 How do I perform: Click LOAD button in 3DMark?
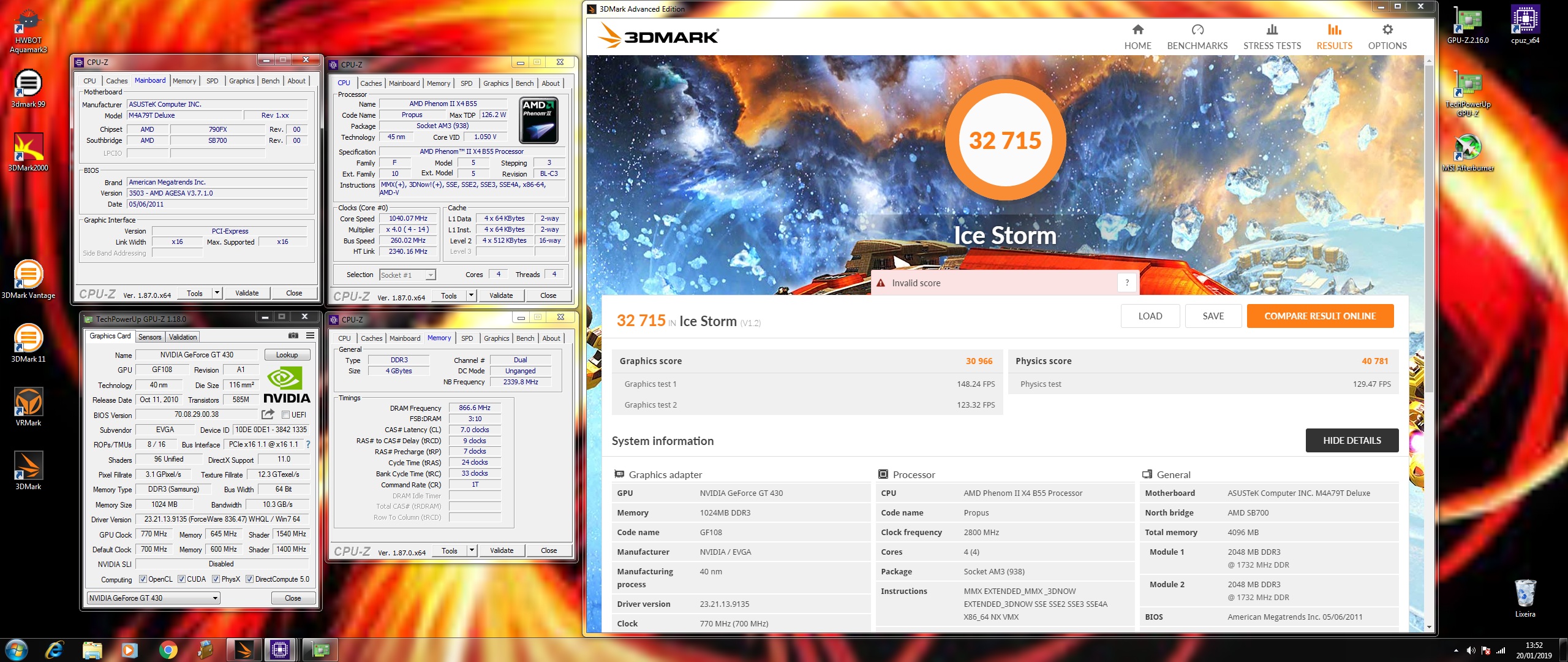(x=1150, y=316)
